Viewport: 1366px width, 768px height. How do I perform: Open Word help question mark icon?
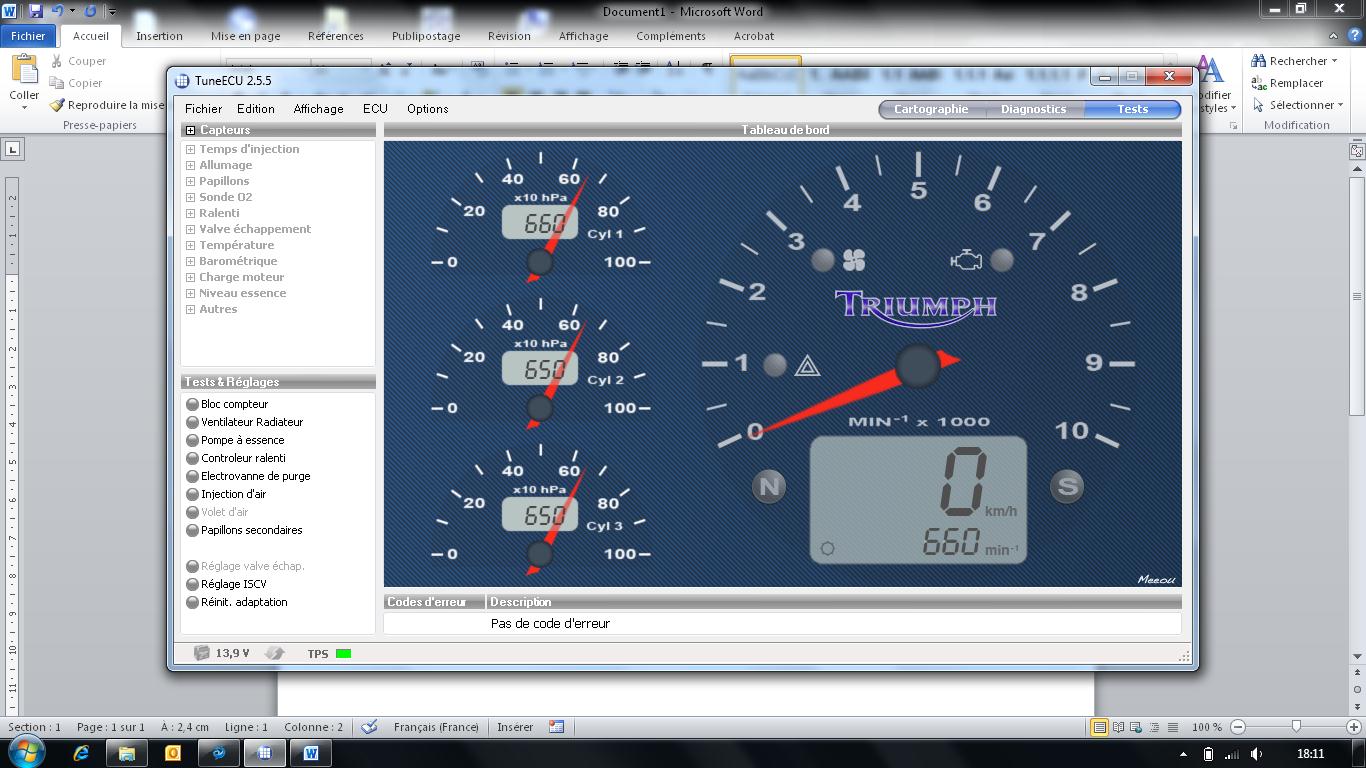point(1355,36)
